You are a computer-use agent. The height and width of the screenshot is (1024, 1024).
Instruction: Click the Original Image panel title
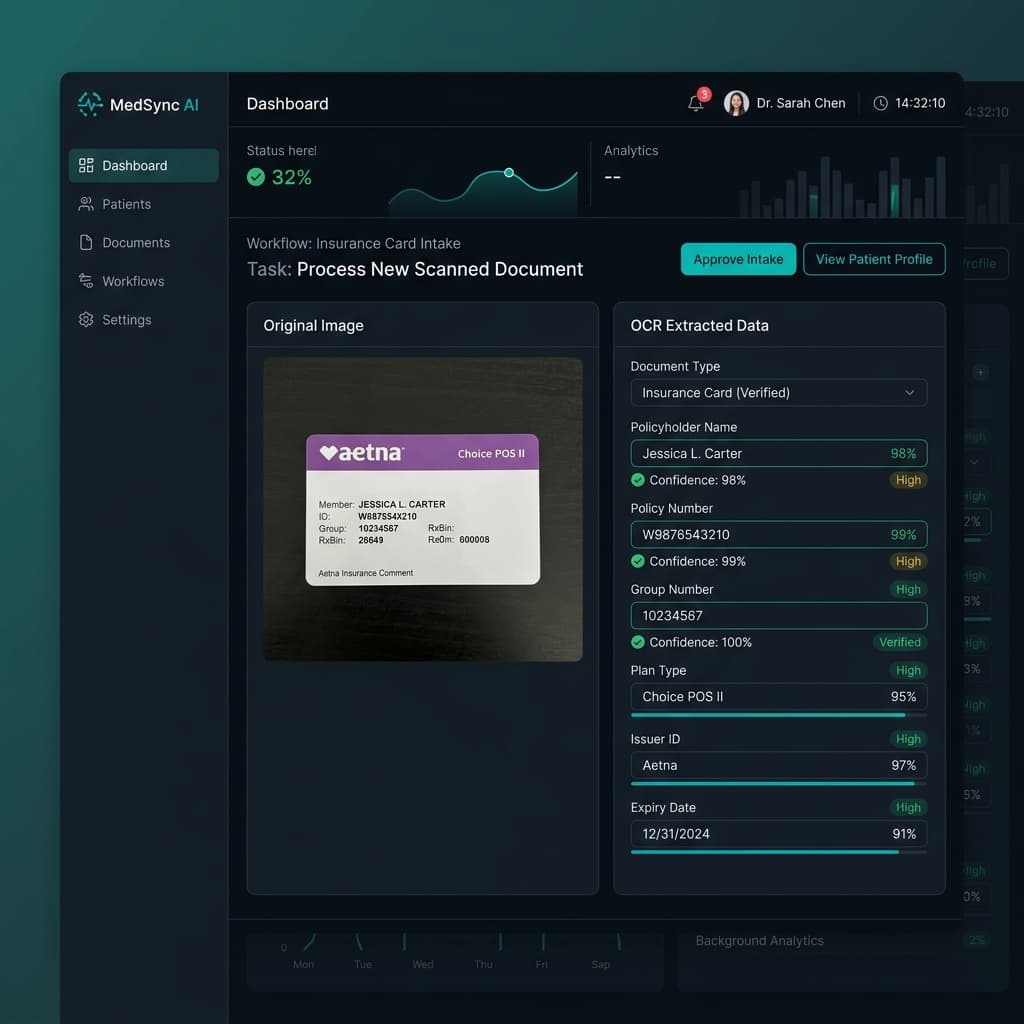click(x=313, y=325)
